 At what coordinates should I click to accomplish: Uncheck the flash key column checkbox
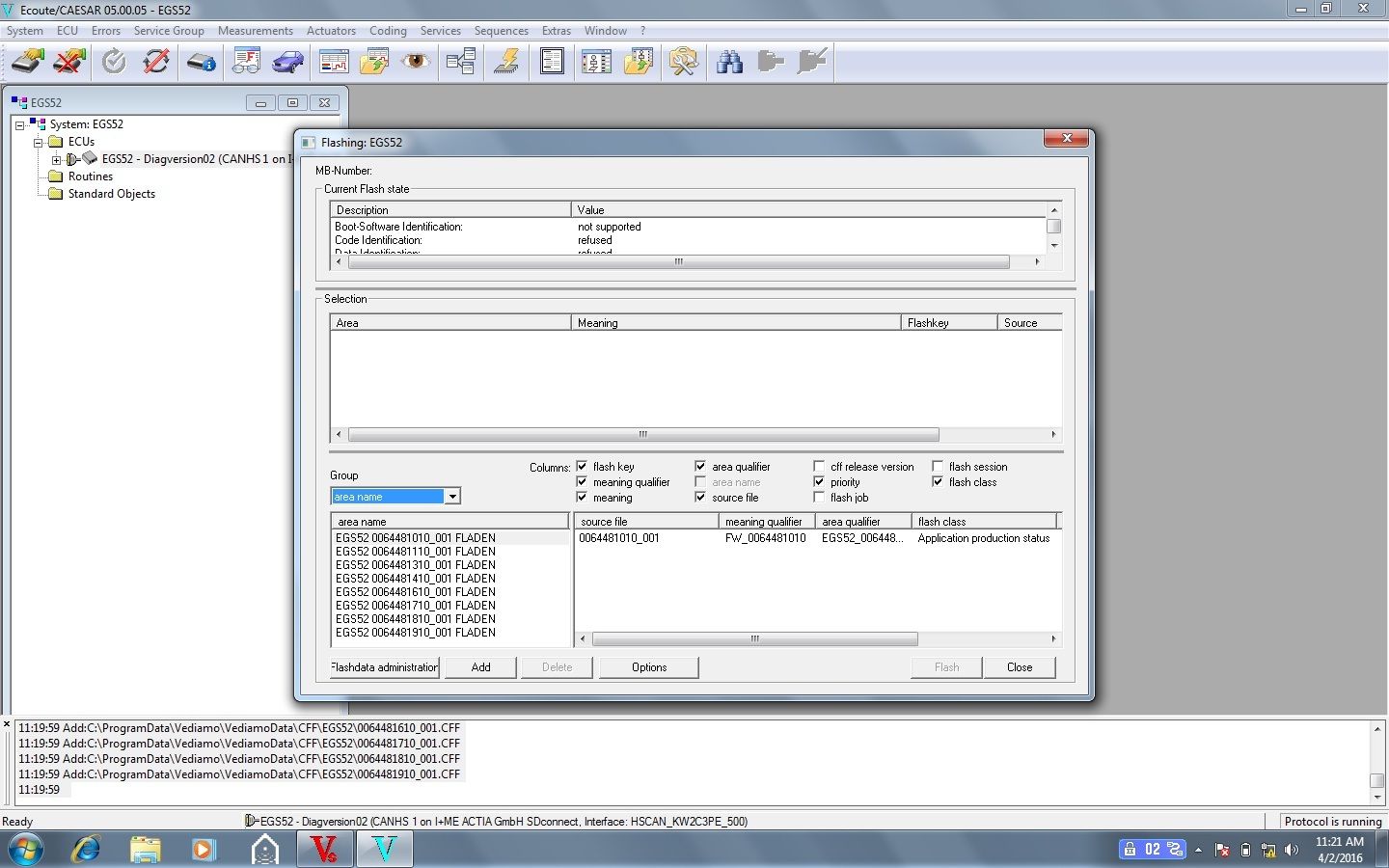[582, 467]
